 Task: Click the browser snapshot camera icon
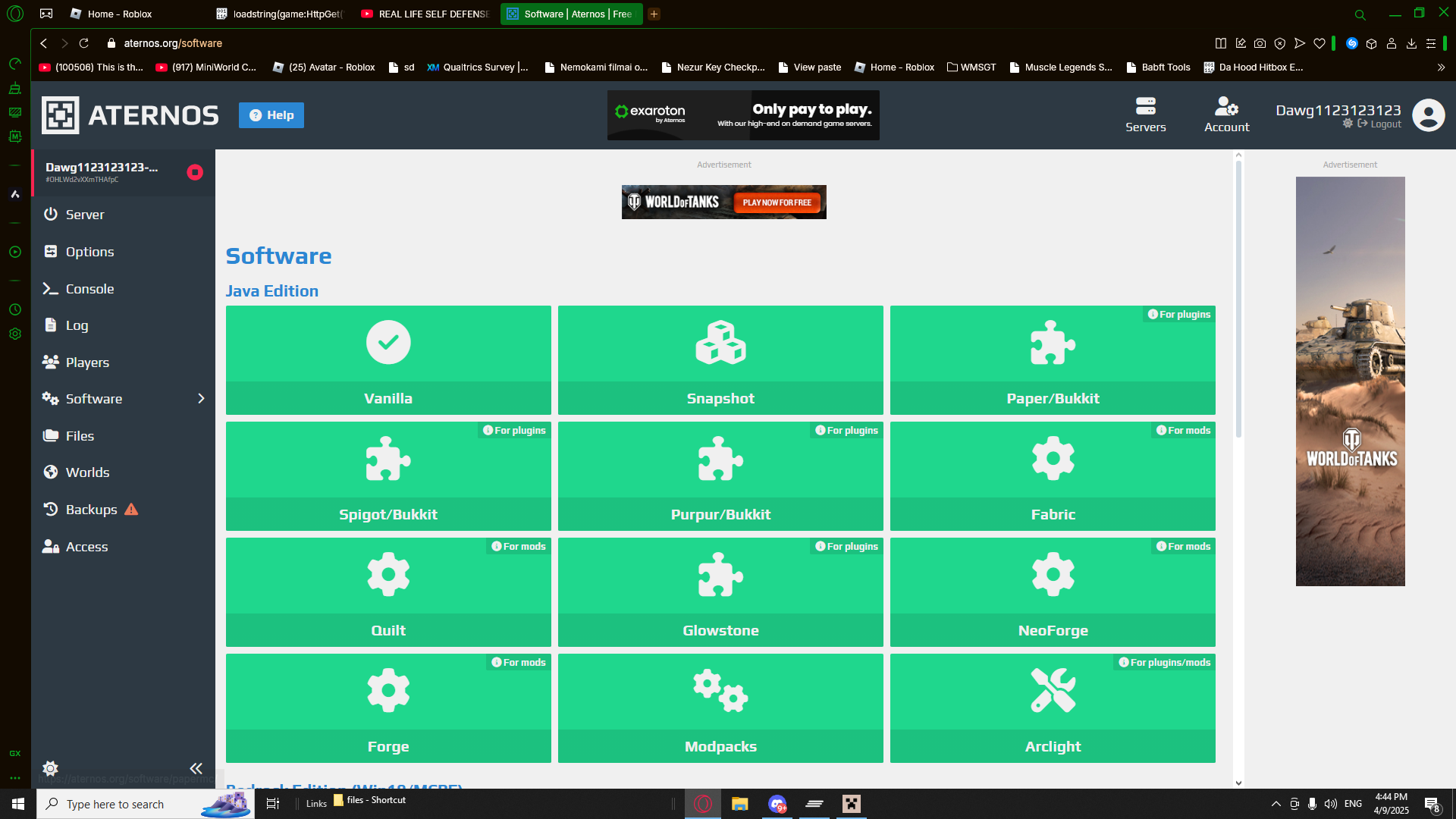pyautogui.click(x=1260, y=43)
